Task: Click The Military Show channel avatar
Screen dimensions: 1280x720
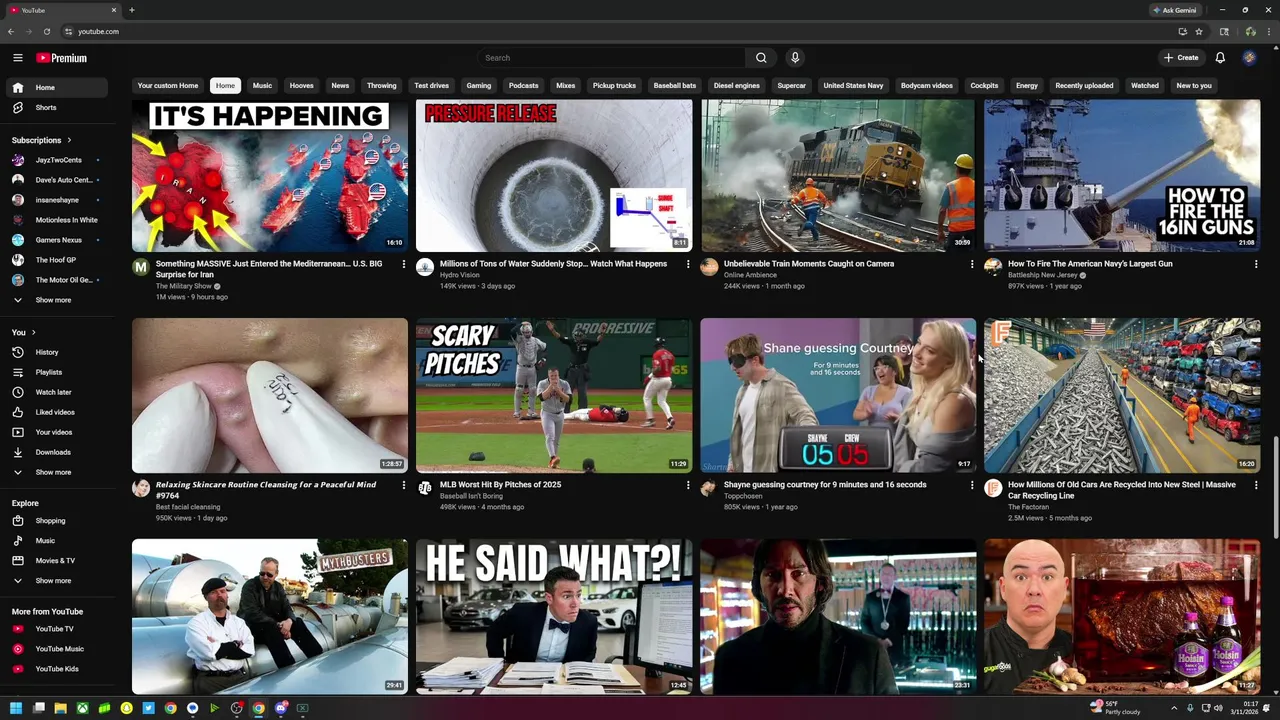Action: 141,267
